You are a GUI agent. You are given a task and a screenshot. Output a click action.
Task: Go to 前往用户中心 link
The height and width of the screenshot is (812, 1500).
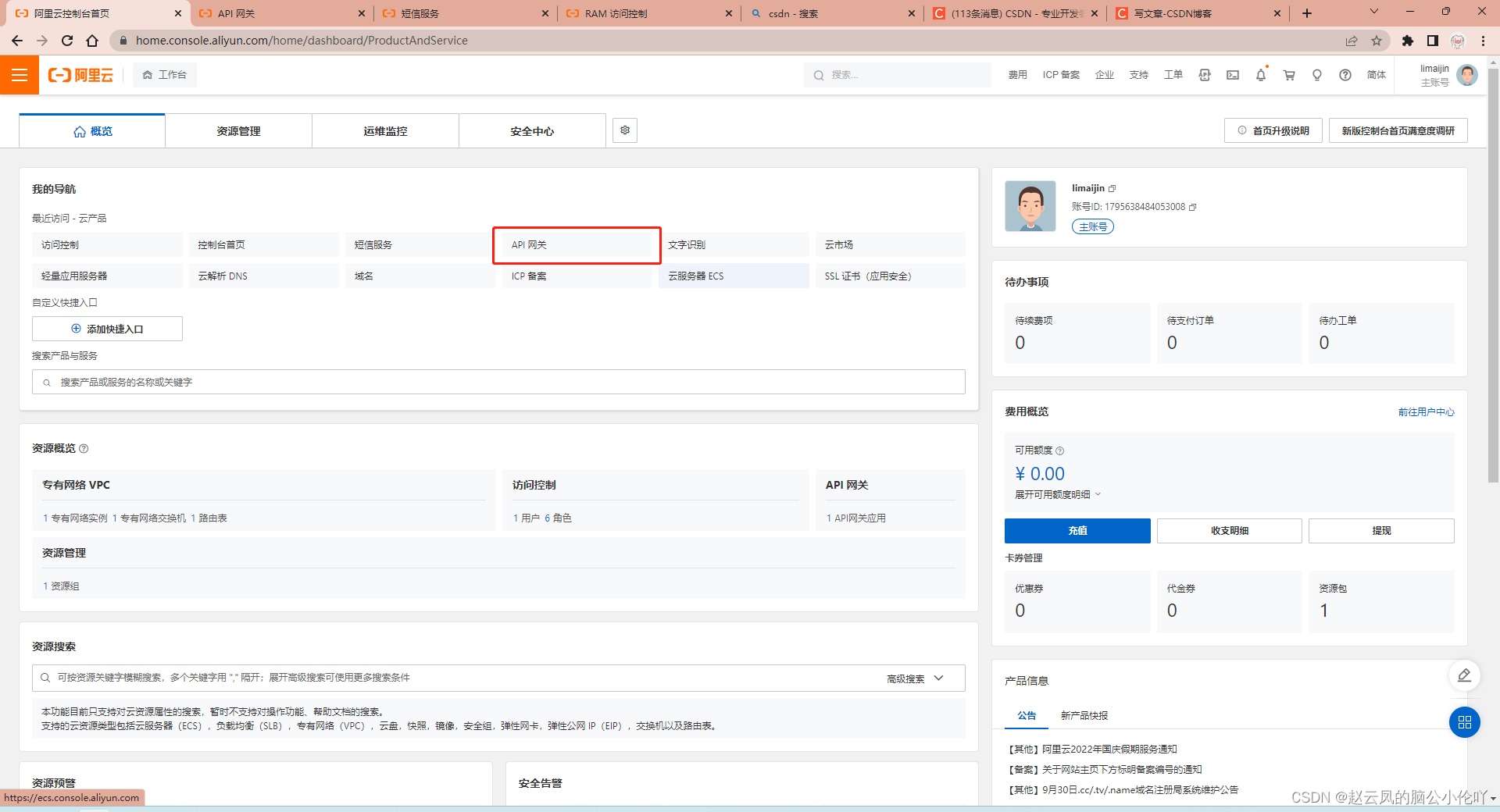[x=1426, y=411]
